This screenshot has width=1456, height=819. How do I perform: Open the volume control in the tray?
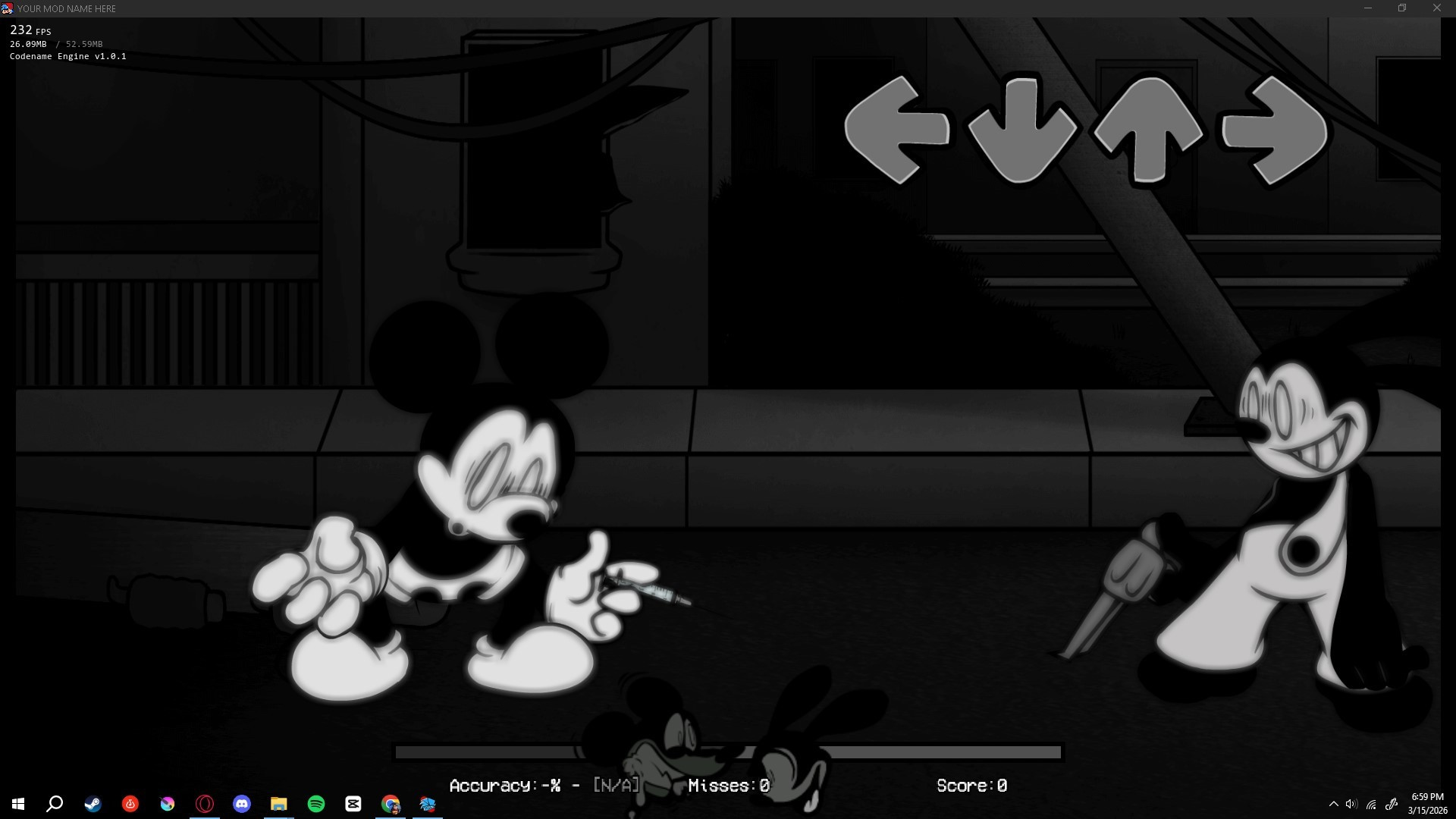click(1351, 804)
